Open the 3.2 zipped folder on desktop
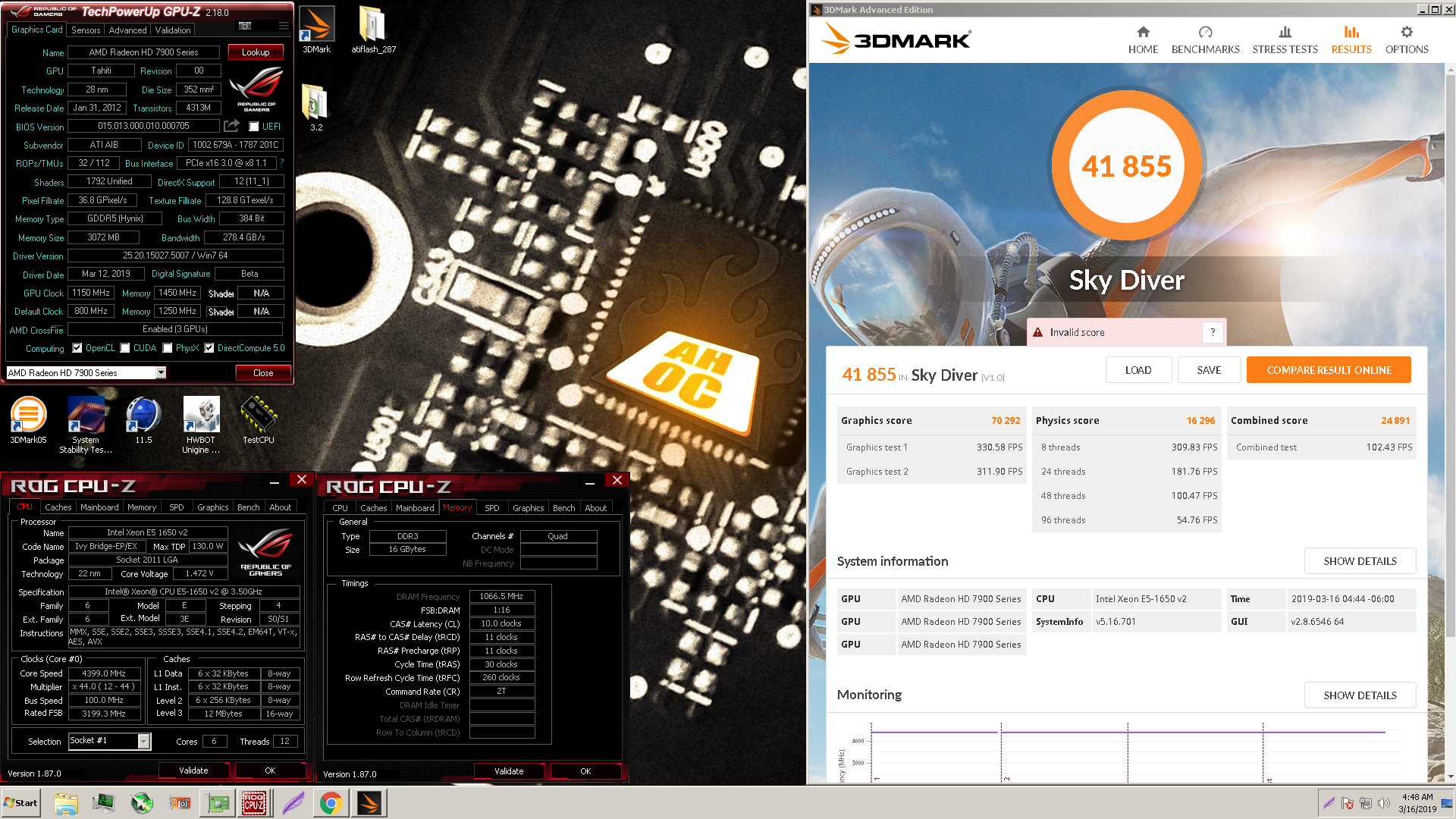 315,107
